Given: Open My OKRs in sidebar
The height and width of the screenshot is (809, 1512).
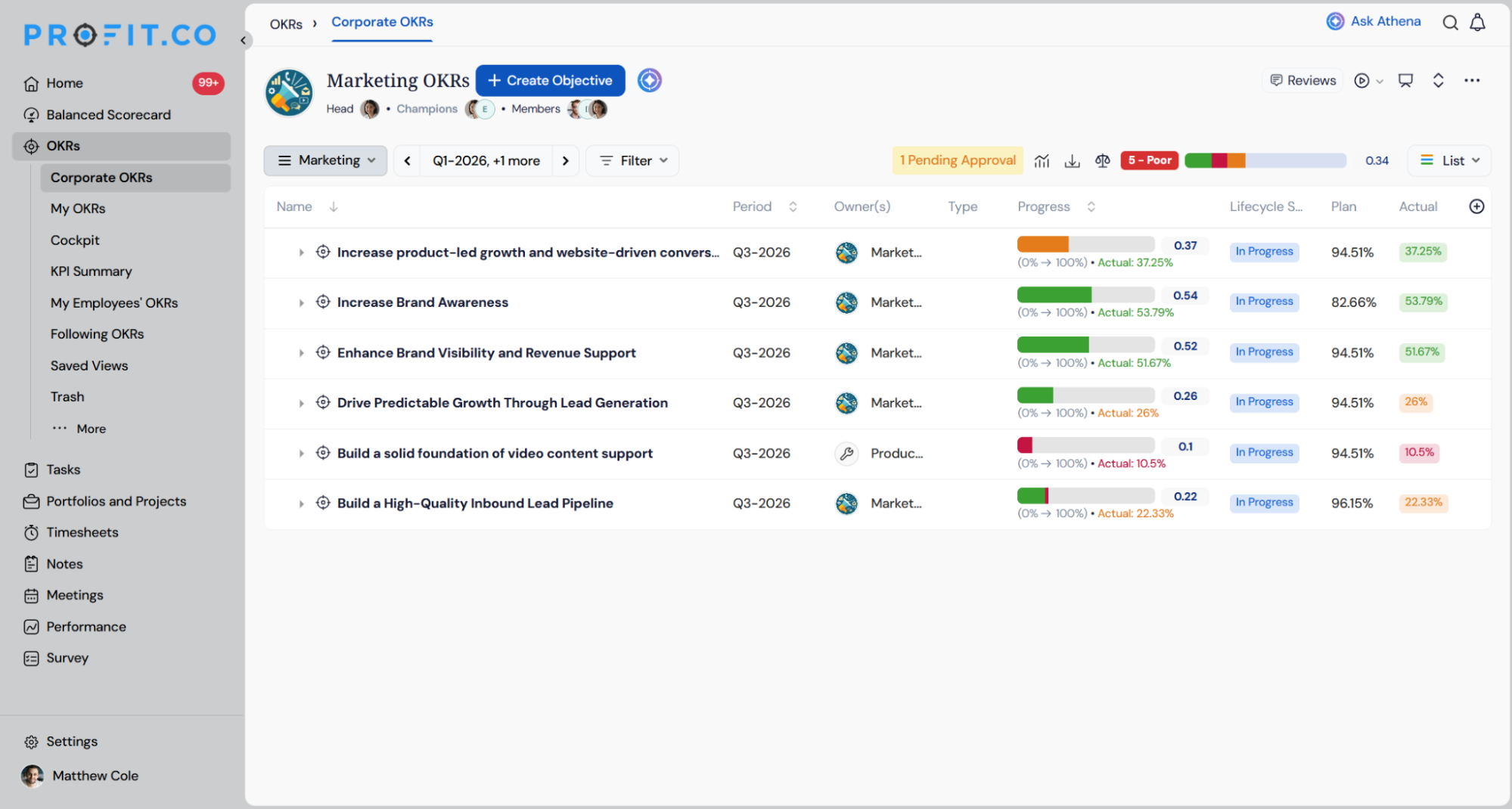Looking at the screenshot, I should coord(78,209).
